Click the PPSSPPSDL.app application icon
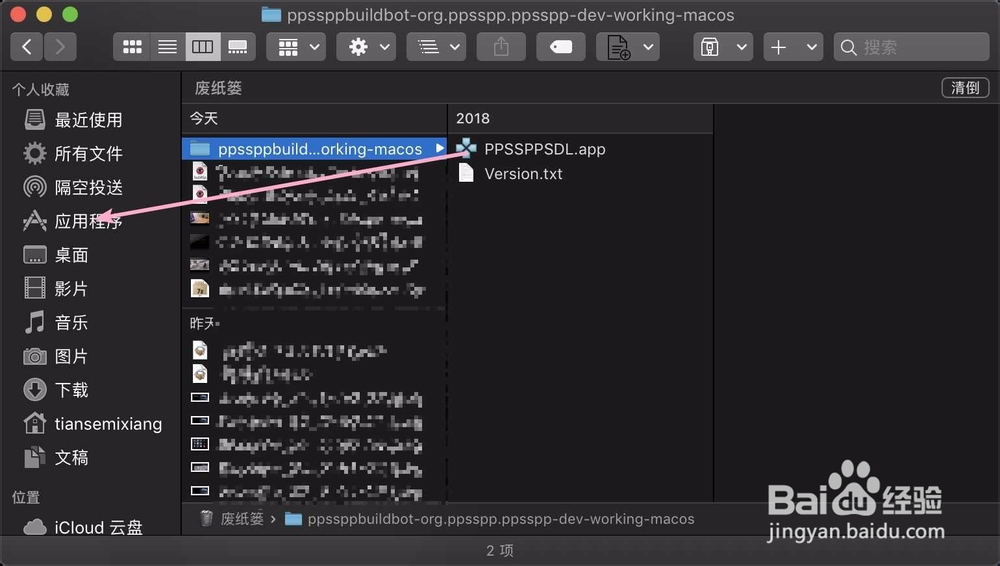Image resolution: width=1000 pixels, height=566 pixels. click(466, 148)
